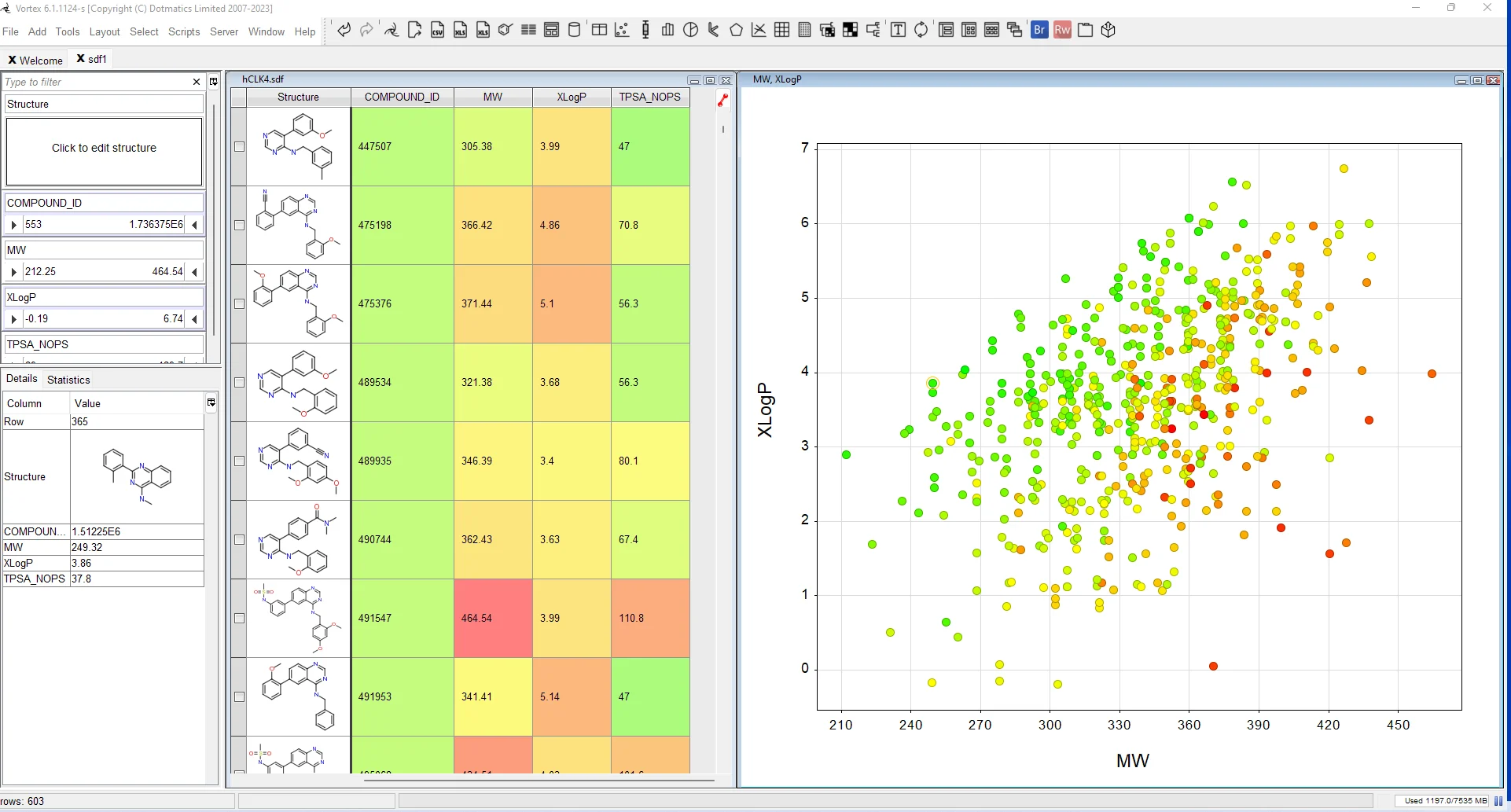
Task: Expand the COMPOUND_ID filter lower bound arrow
Action: pyautogui.click(x=13, y=224)
